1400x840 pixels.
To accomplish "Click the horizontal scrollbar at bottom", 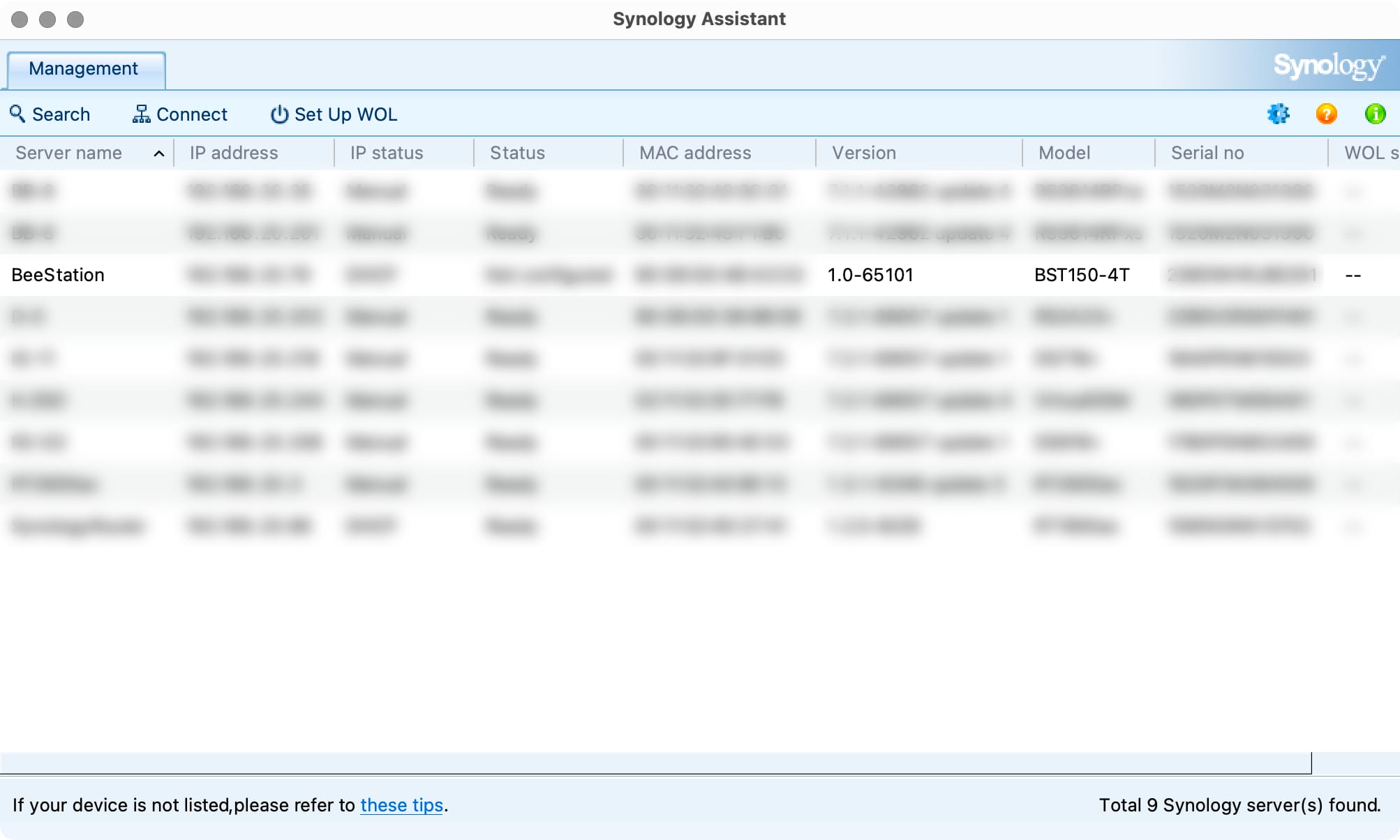I will (656, 763).
